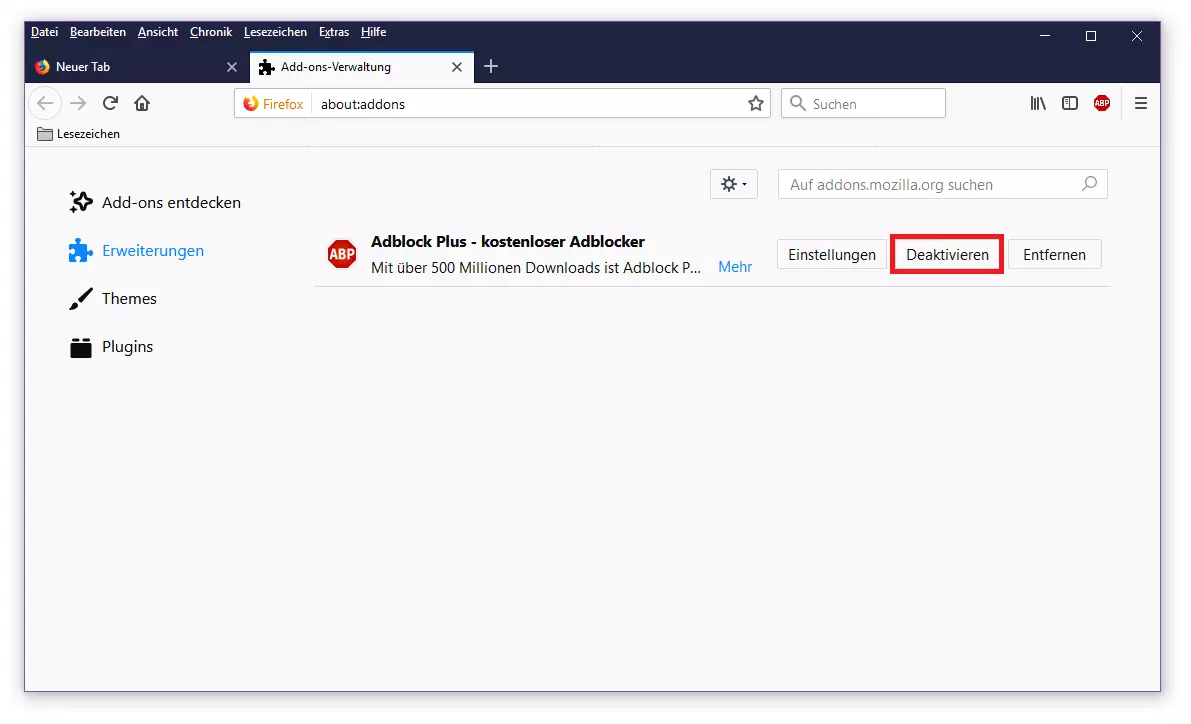Click the ABP extension logo in list
1191x724 pixels.
(x=342, y=254)
